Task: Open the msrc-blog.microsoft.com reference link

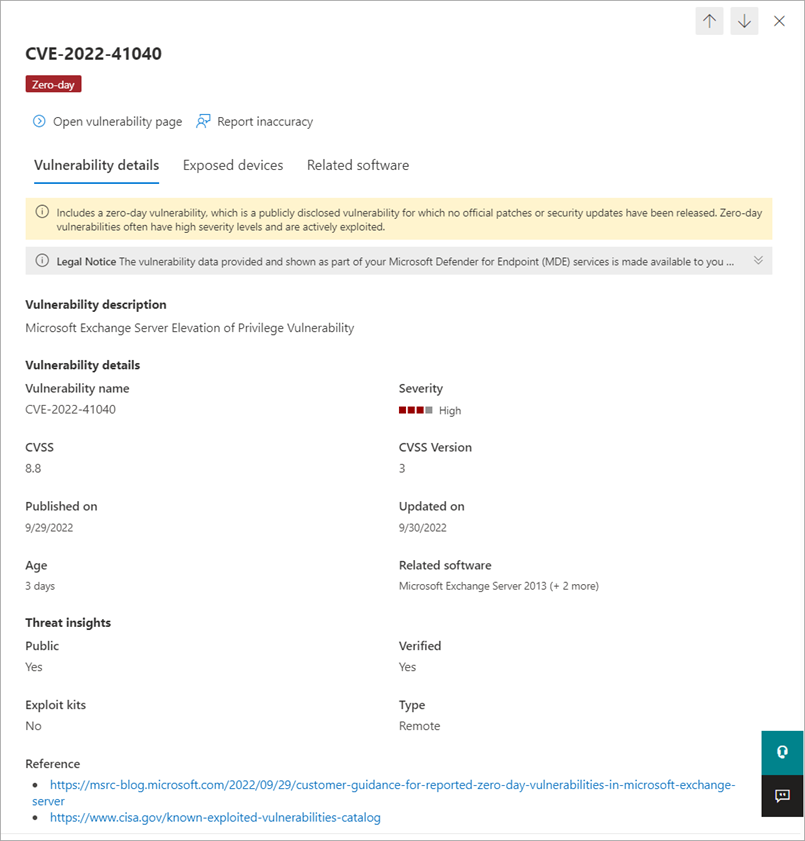Action: pyautogui.click(x=392, y=785)
